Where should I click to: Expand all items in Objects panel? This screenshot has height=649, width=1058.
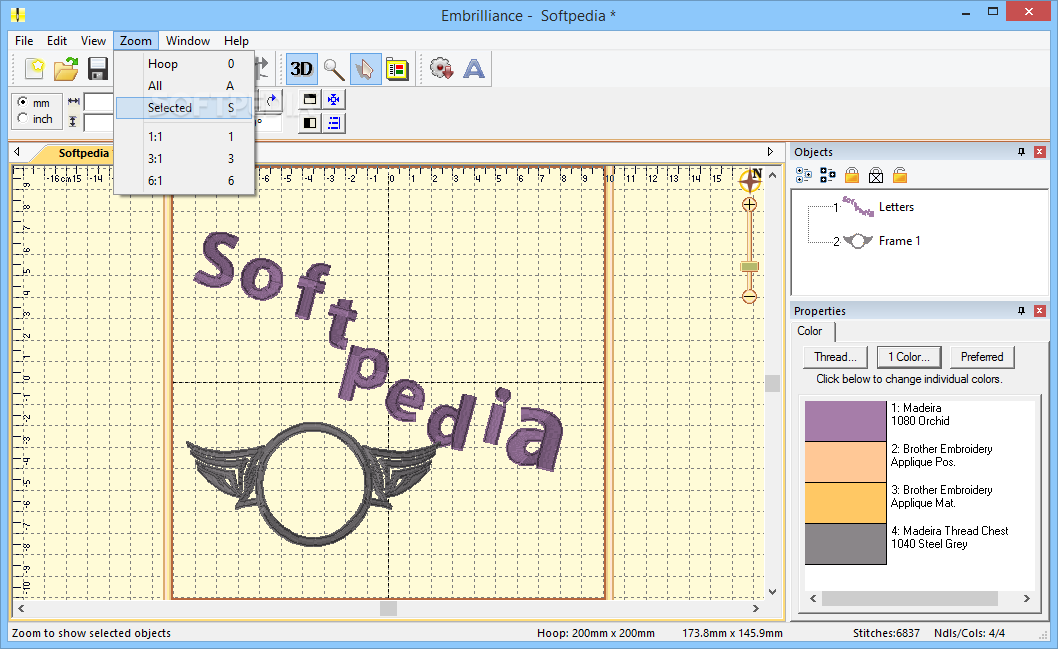coord(804,176)
